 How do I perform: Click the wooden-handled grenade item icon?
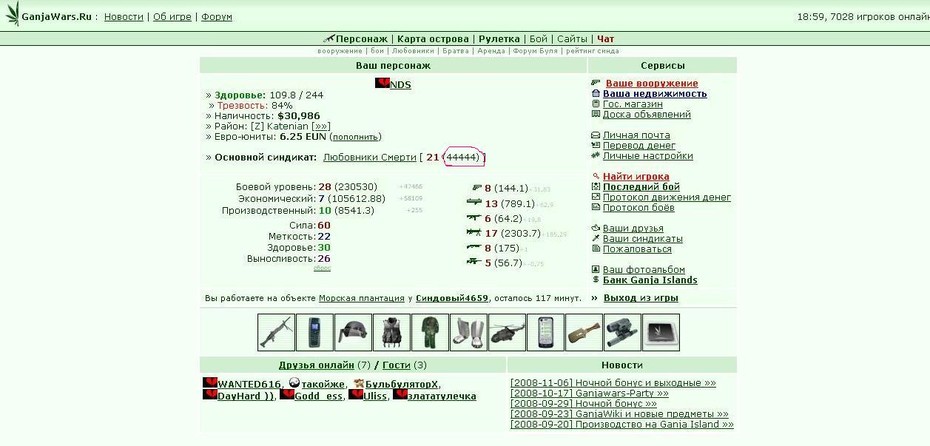(584, 332)
